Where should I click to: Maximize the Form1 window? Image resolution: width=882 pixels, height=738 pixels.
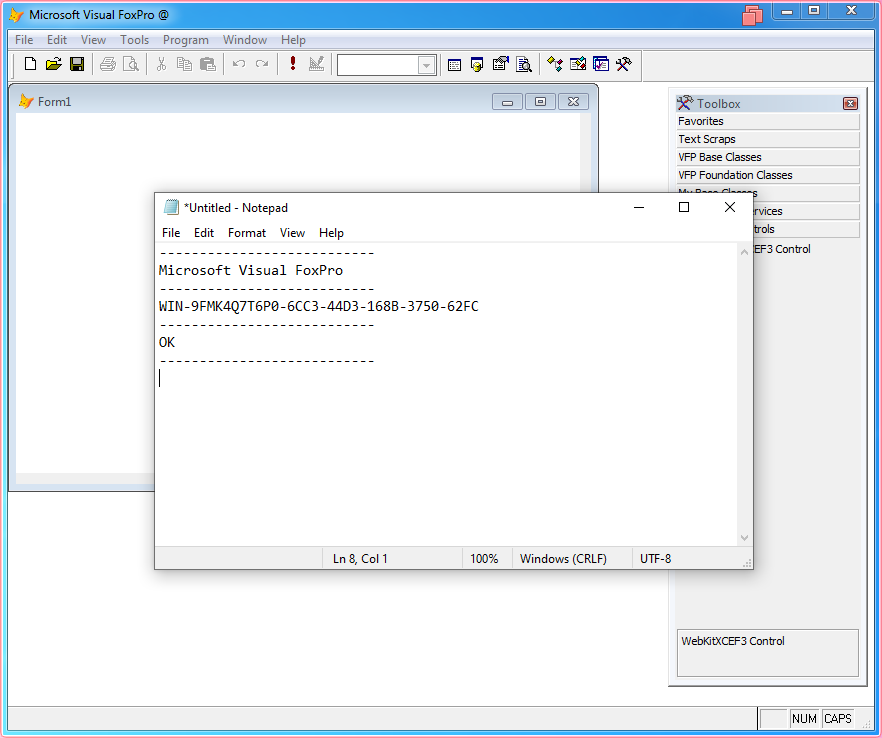pos(540,102)
